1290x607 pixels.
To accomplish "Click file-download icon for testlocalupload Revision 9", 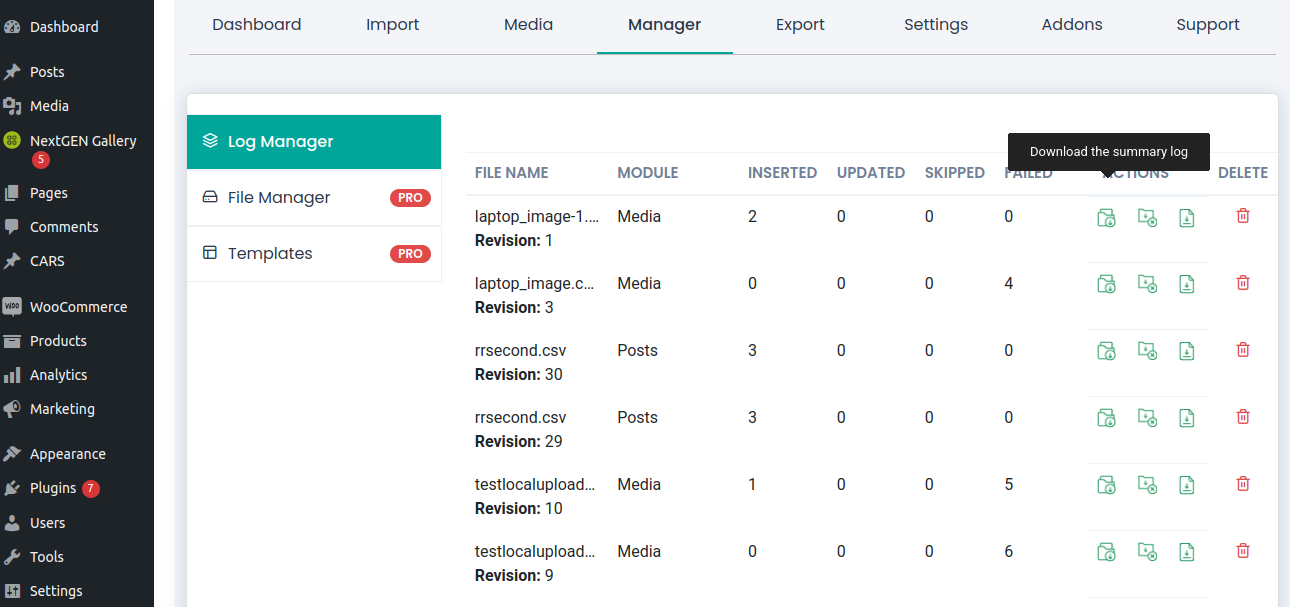I will pyautogui.click(x=1187, y=552).
